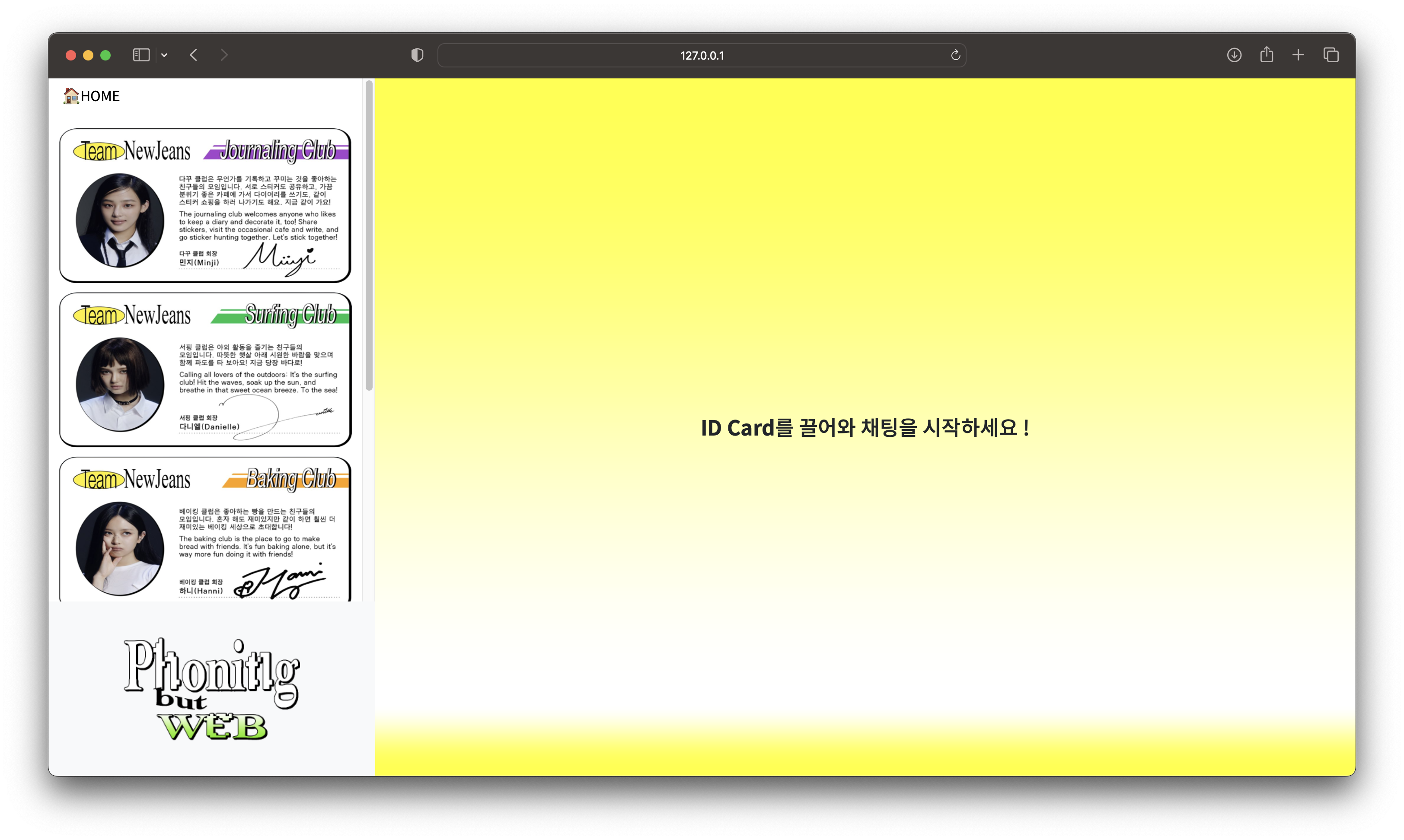Click the Team NewJeans logo on Journaling card
The width and height of the screenshot is (1404, 840).
[131, 151]
